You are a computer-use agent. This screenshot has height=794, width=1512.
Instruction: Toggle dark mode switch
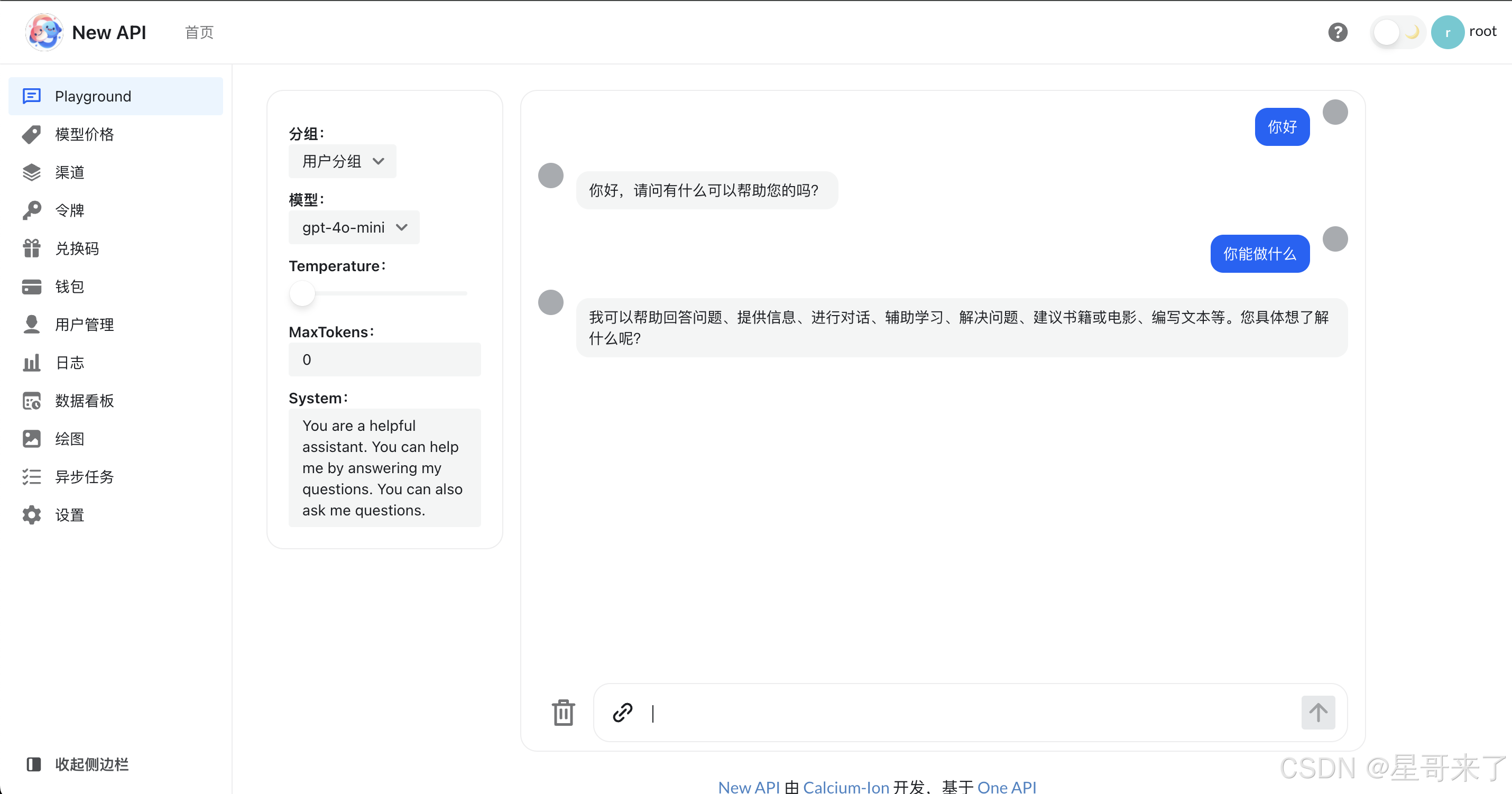(1399, 32)
